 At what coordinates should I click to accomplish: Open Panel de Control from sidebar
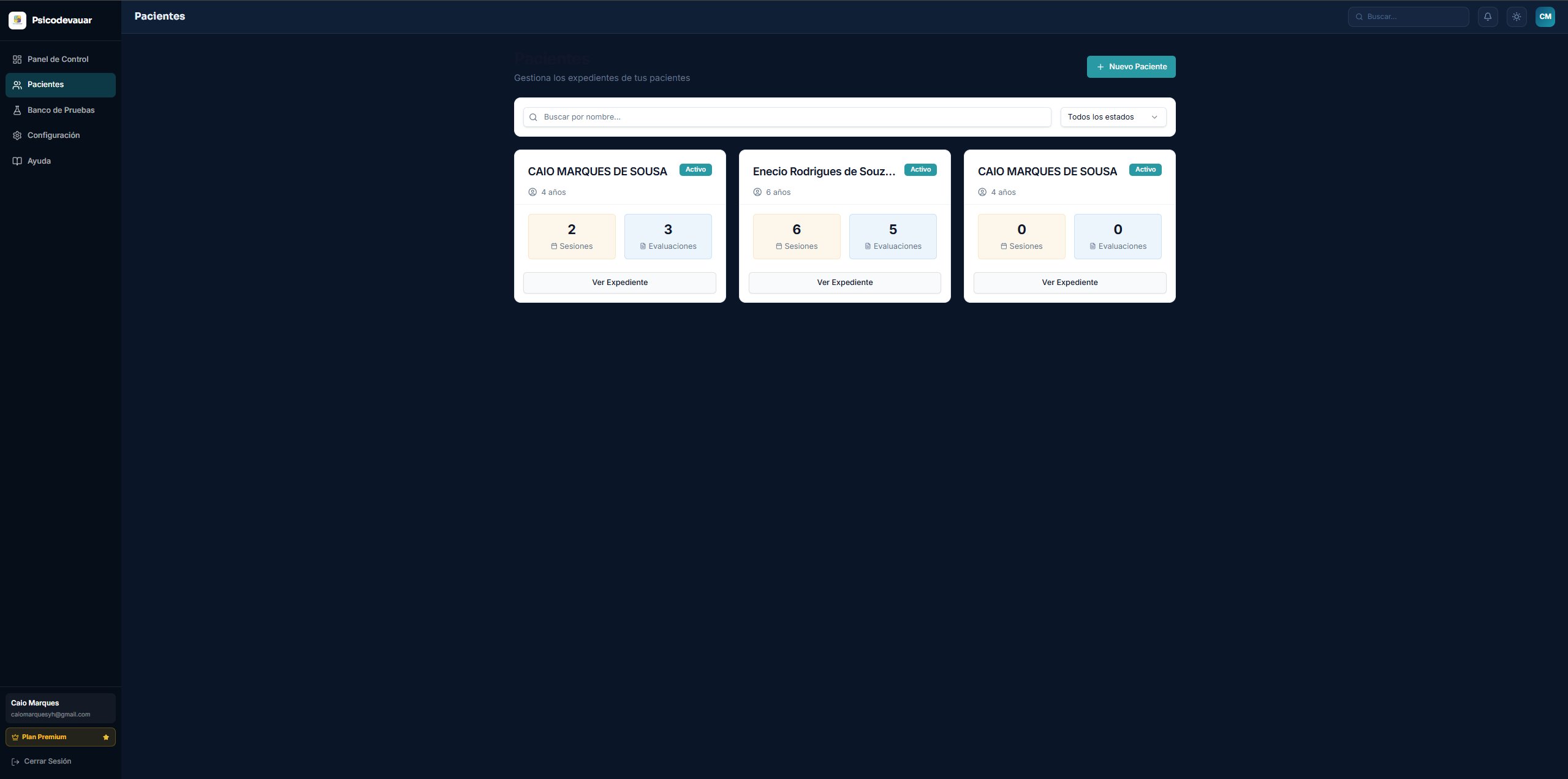pos(60,59)
